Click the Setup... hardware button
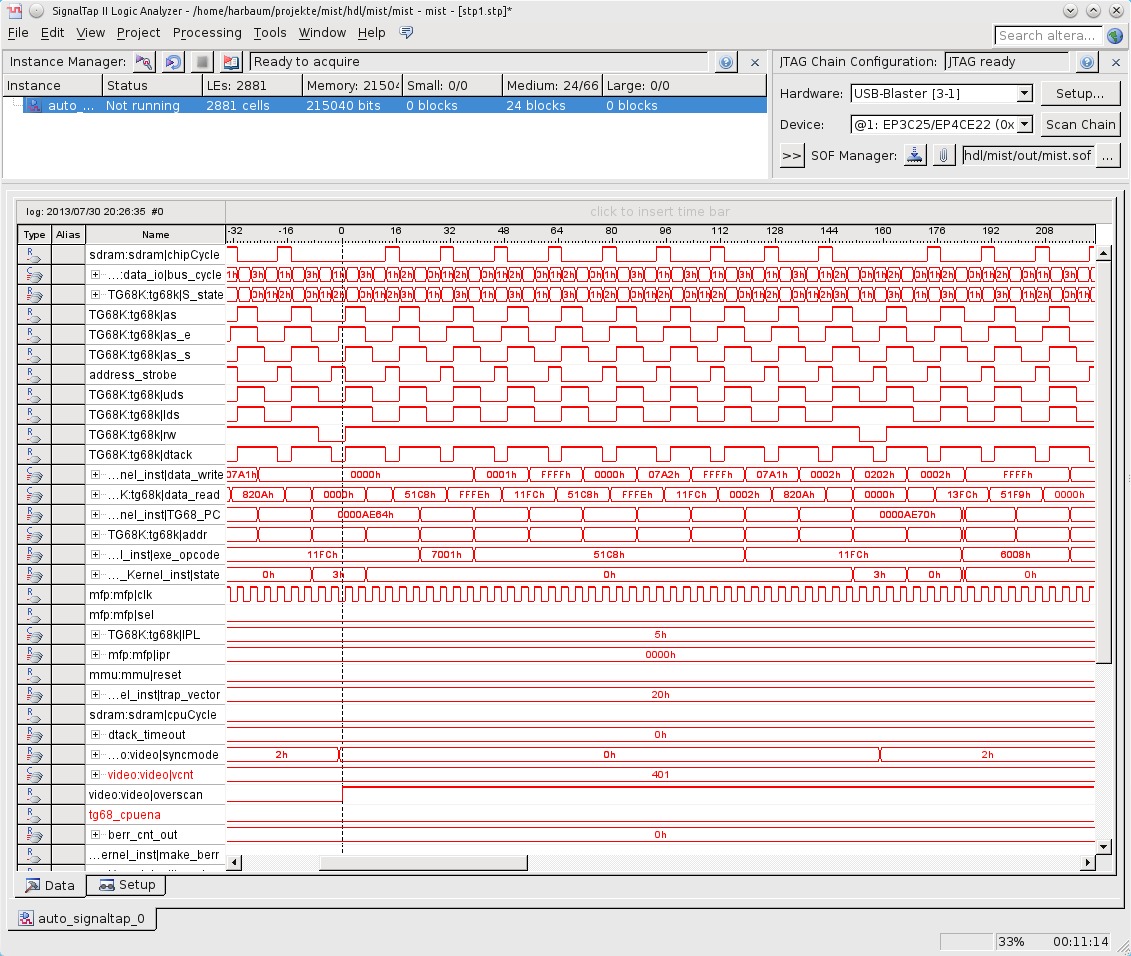 coord(1080,94)
